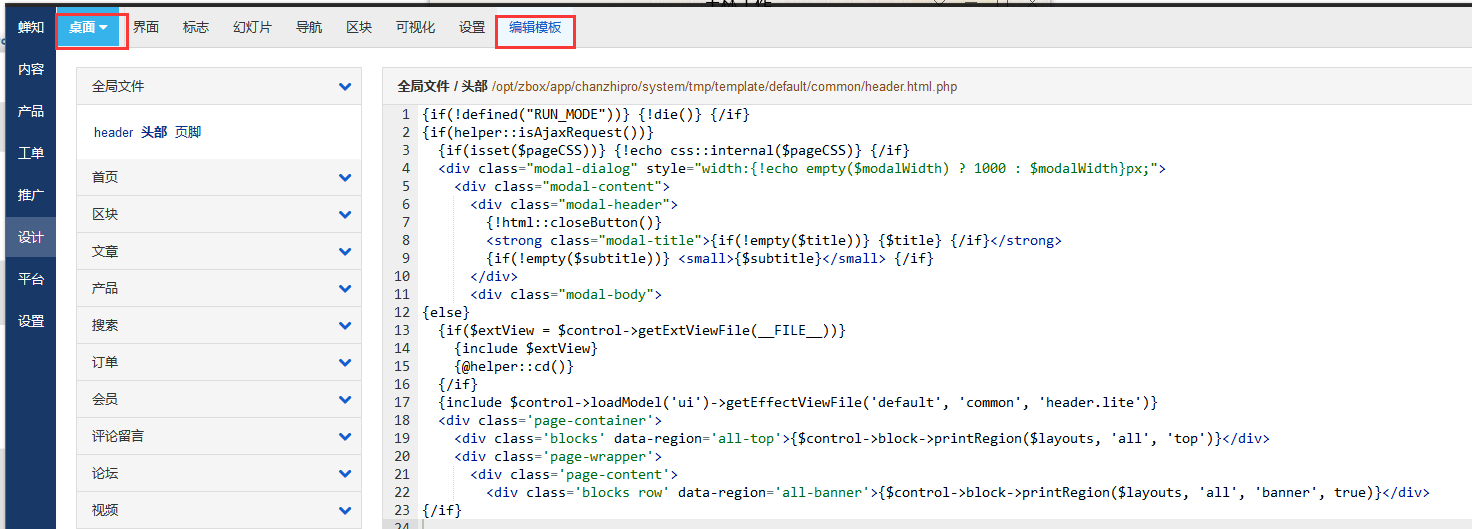Click the header file link
The height and width of the screenshot is (529, 1472).
click(x=113, y=132)
